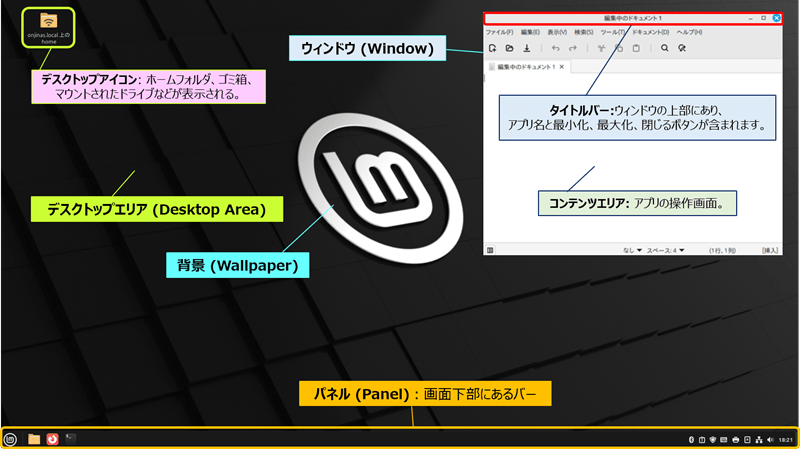
Task: Close the text editor window
Action: pos(777,18)
